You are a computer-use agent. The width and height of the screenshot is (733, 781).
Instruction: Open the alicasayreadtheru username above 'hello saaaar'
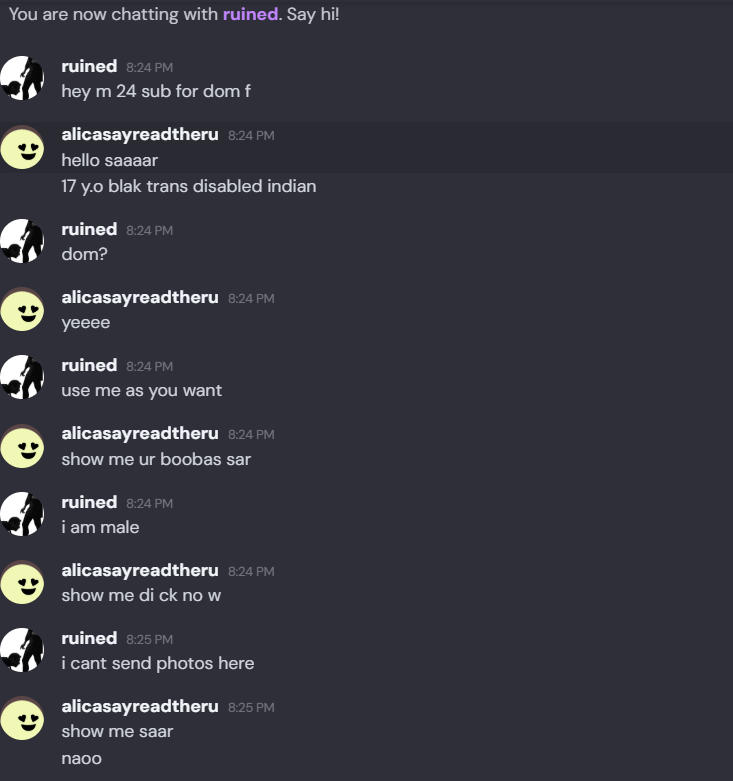(x=140, y=135)
